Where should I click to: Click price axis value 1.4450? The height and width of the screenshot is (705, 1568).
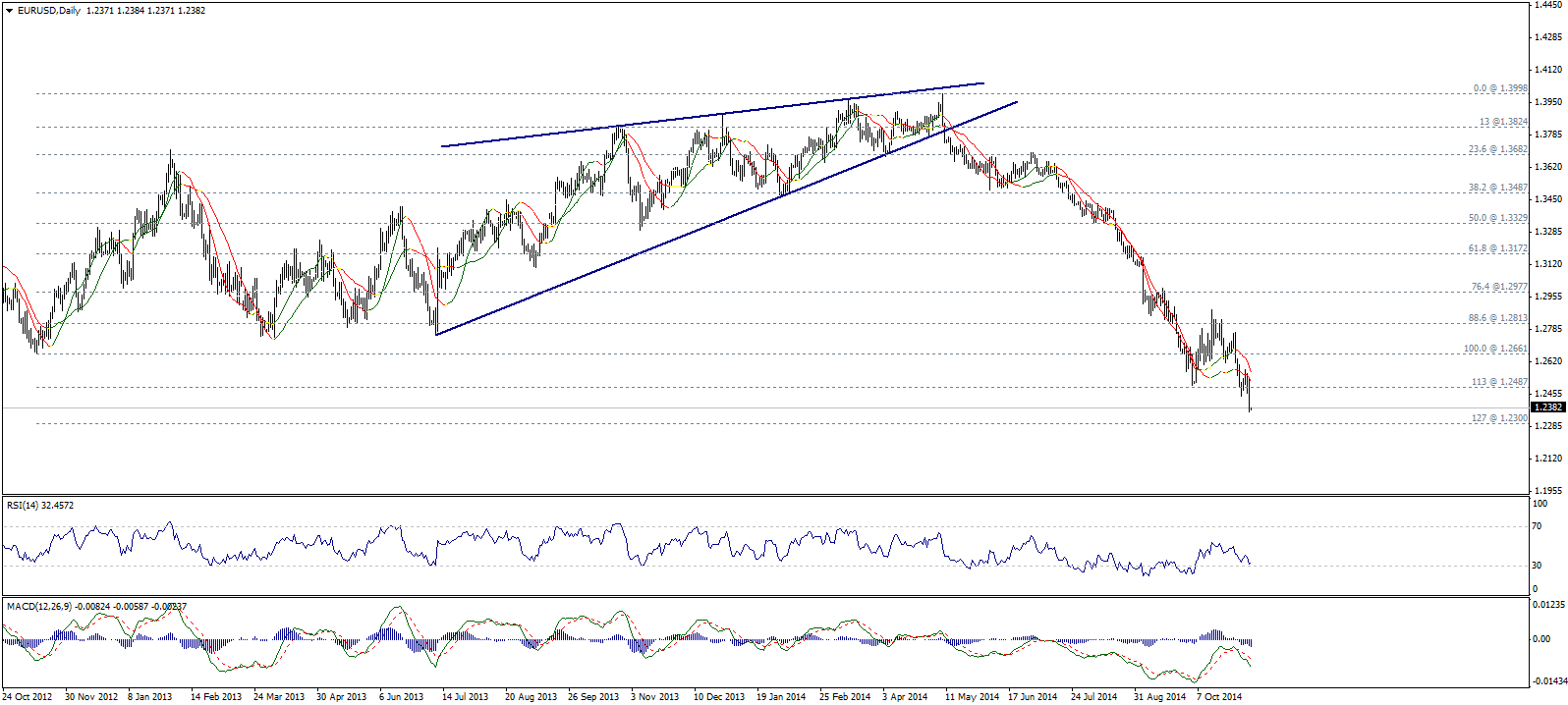pos(1548,5)
